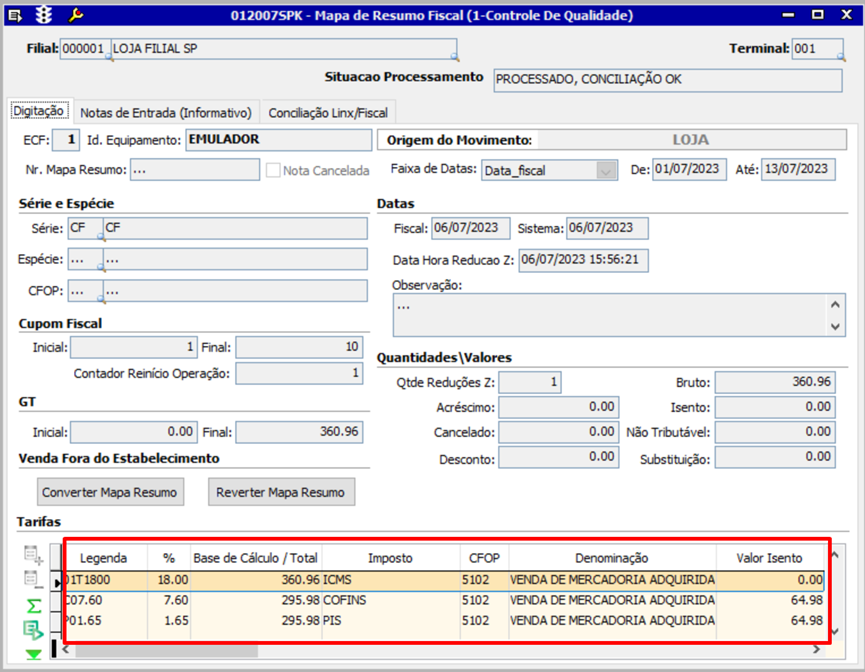Viewport: 865px width, 672px height.
Task: Click the green export list icon
Action: click(34, 630)
